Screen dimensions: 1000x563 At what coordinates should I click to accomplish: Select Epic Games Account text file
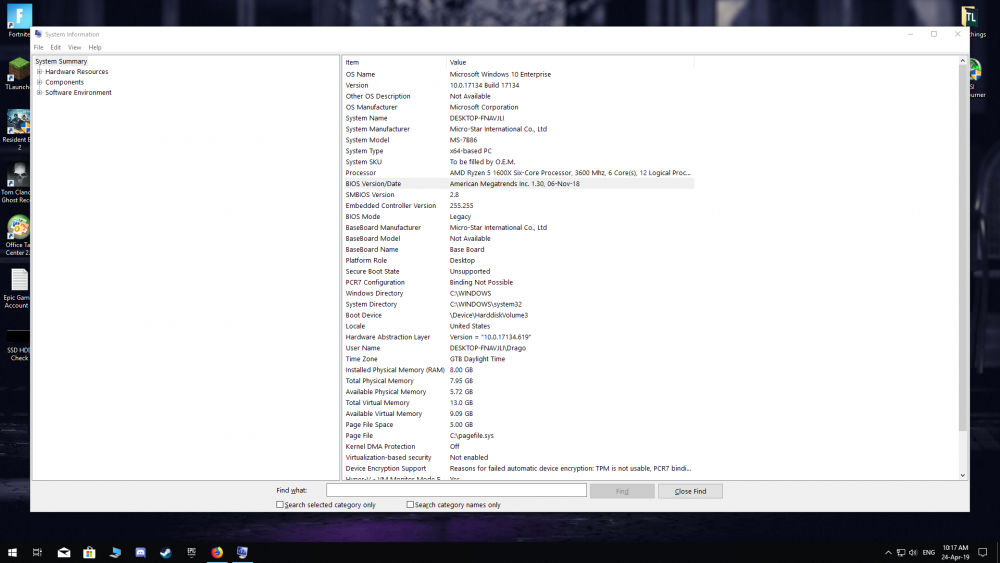pos(18,288)
